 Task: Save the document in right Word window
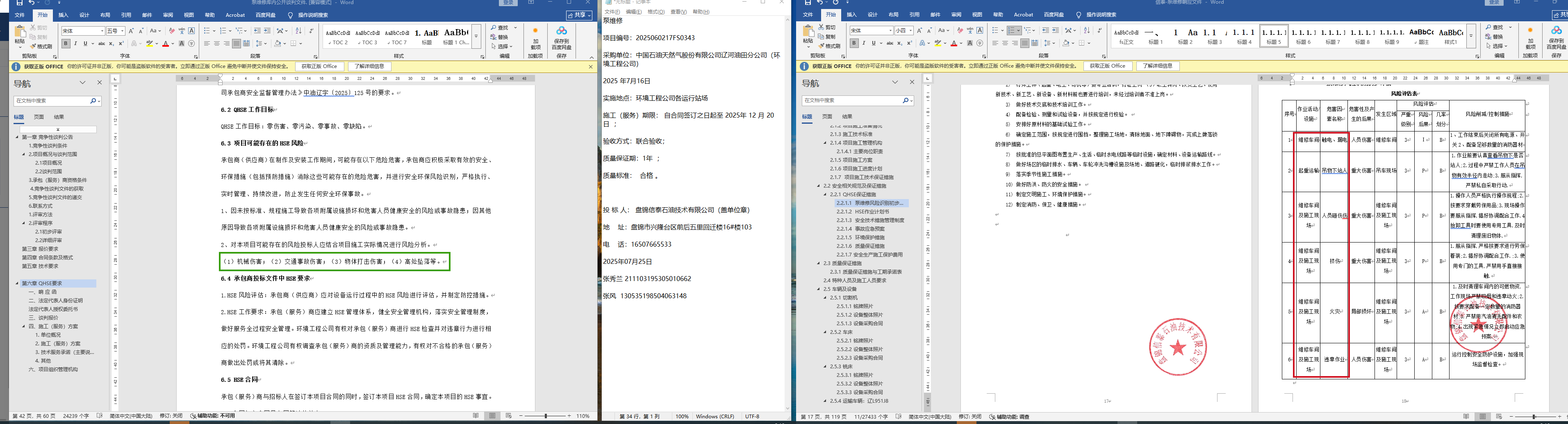coord(808,3)
